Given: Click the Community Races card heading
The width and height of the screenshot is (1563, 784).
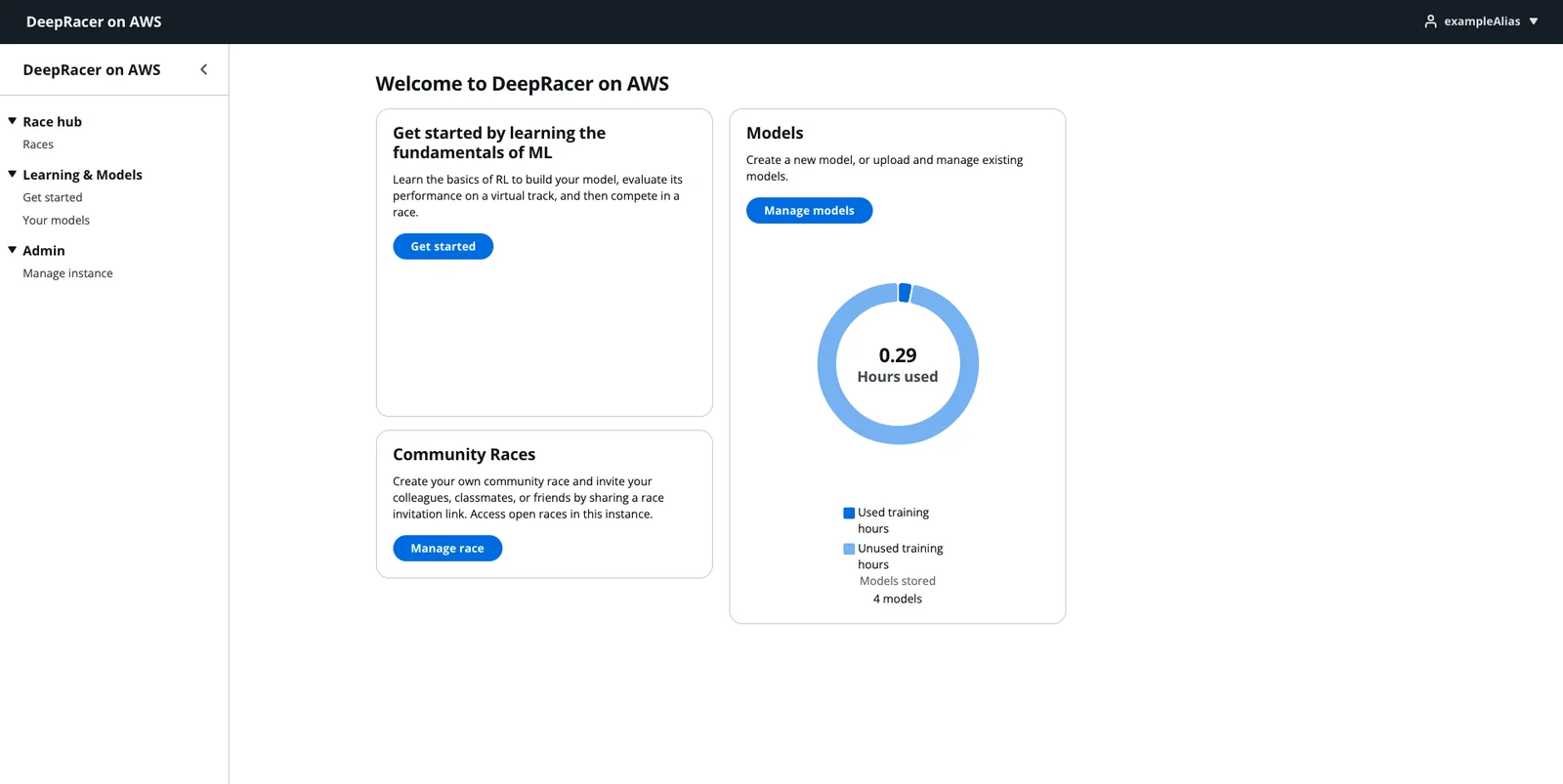Looking at the screenshot, I should tap(464, 454).
